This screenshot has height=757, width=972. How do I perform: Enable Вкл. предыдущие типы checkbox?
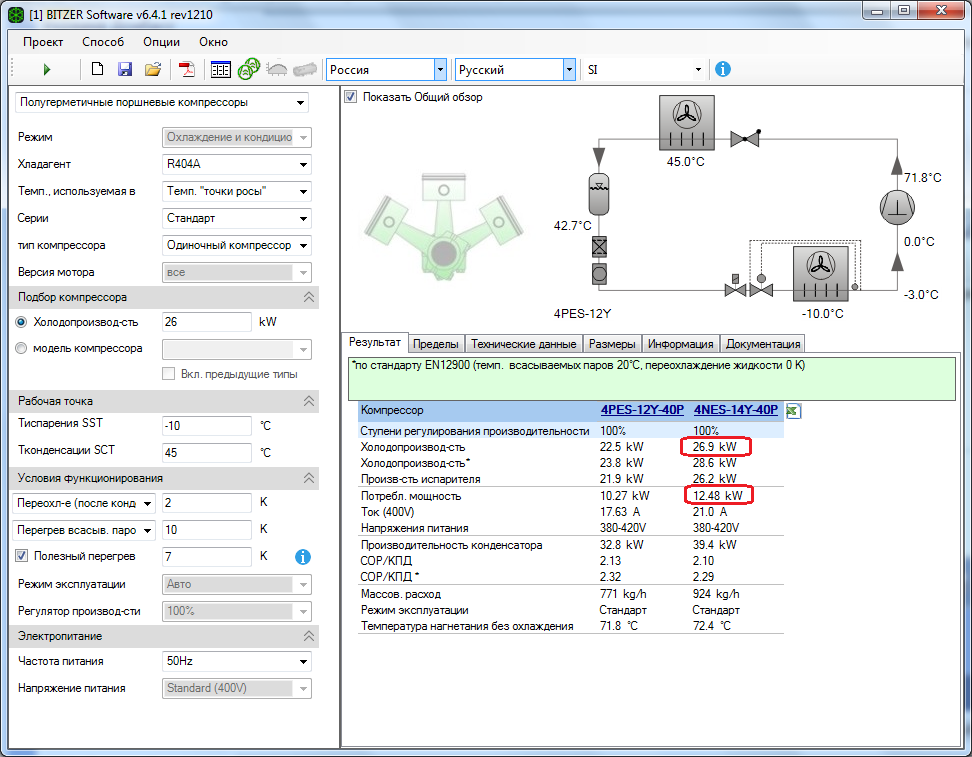[x=168, y=374]
